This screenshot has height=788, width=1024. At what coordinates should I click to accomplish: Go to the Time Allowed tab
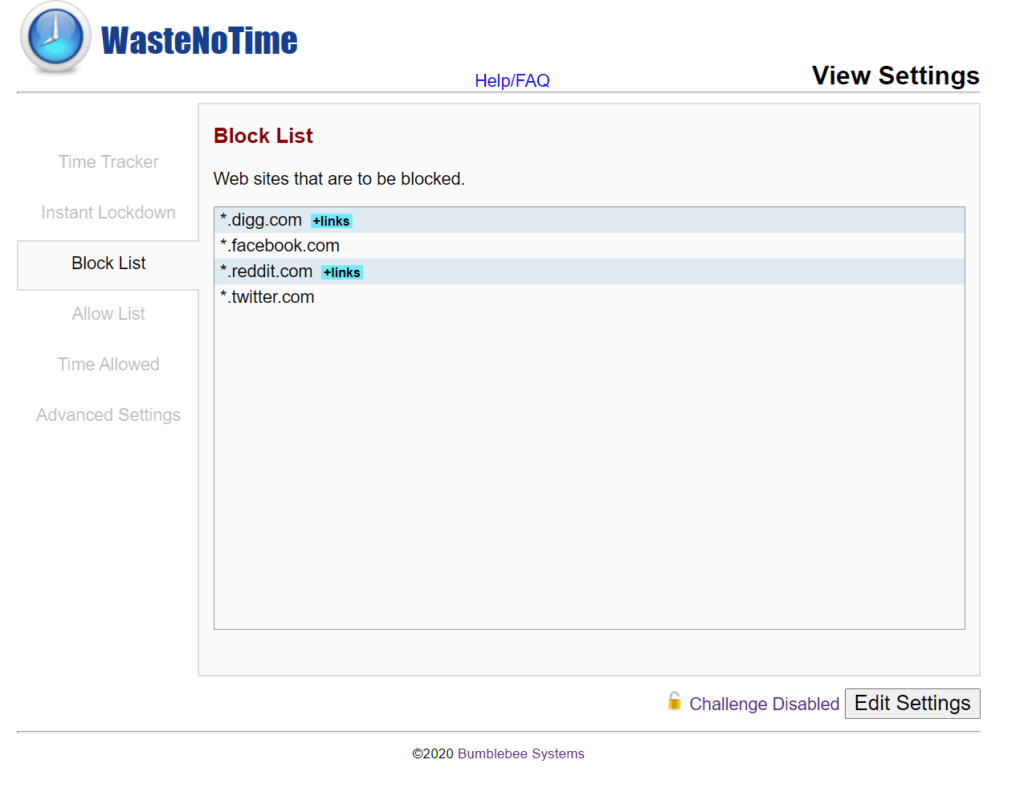pyautogui.click(x=108, y=364)
